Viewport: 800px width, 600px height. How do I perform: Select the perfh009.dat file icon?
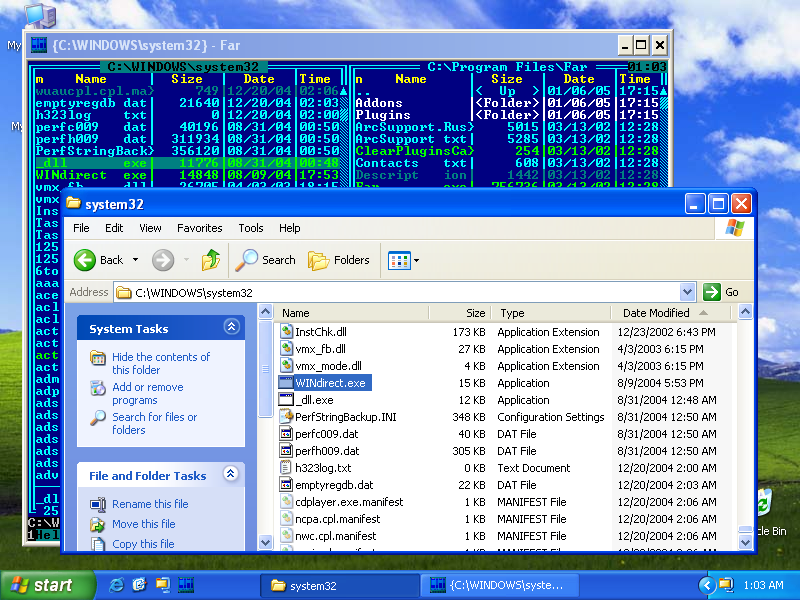(x=286, y=451)
